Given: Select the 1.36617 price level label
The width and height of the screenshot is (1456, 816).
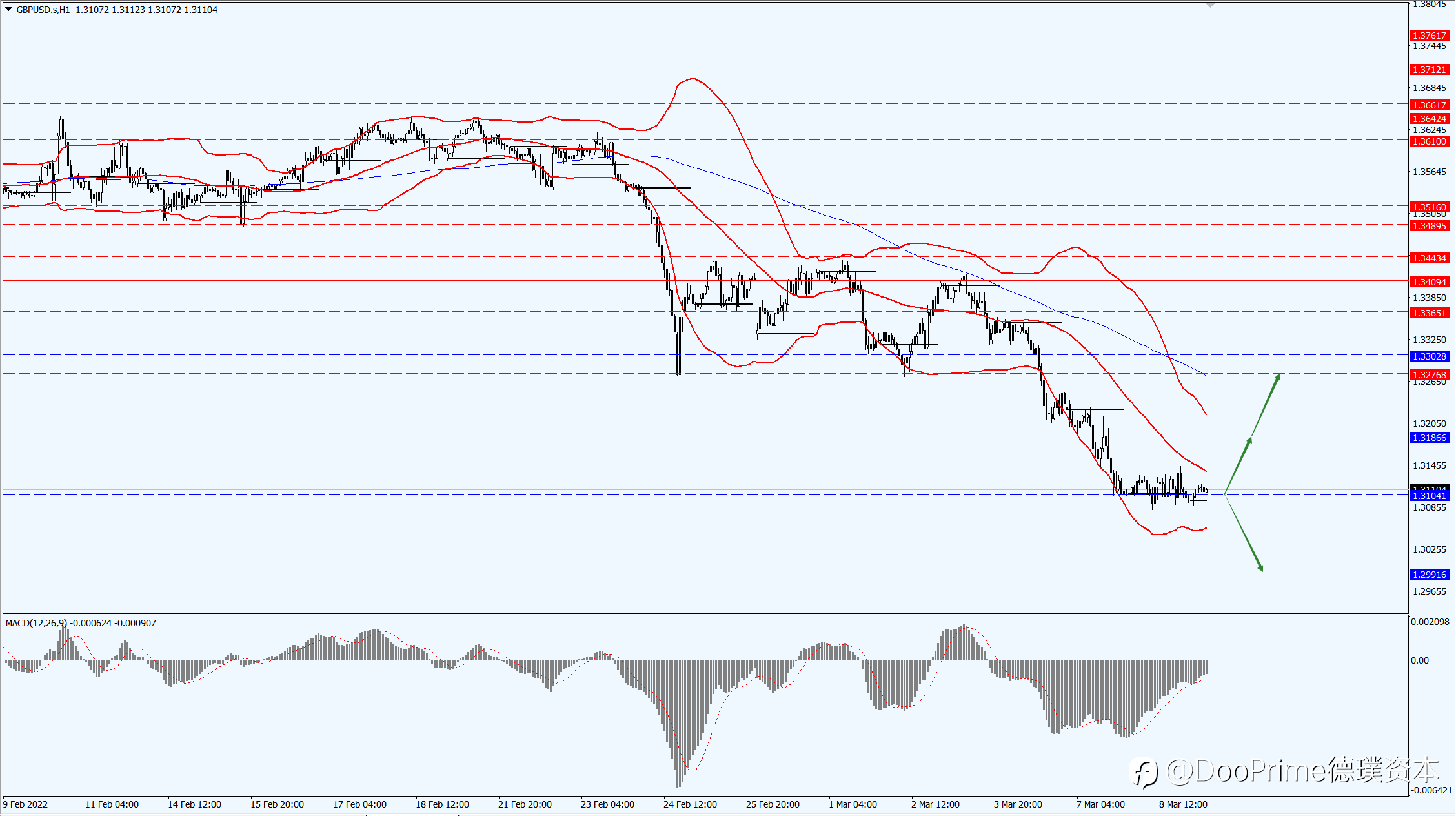Looking at the screenshot, I should (1429, 105).
